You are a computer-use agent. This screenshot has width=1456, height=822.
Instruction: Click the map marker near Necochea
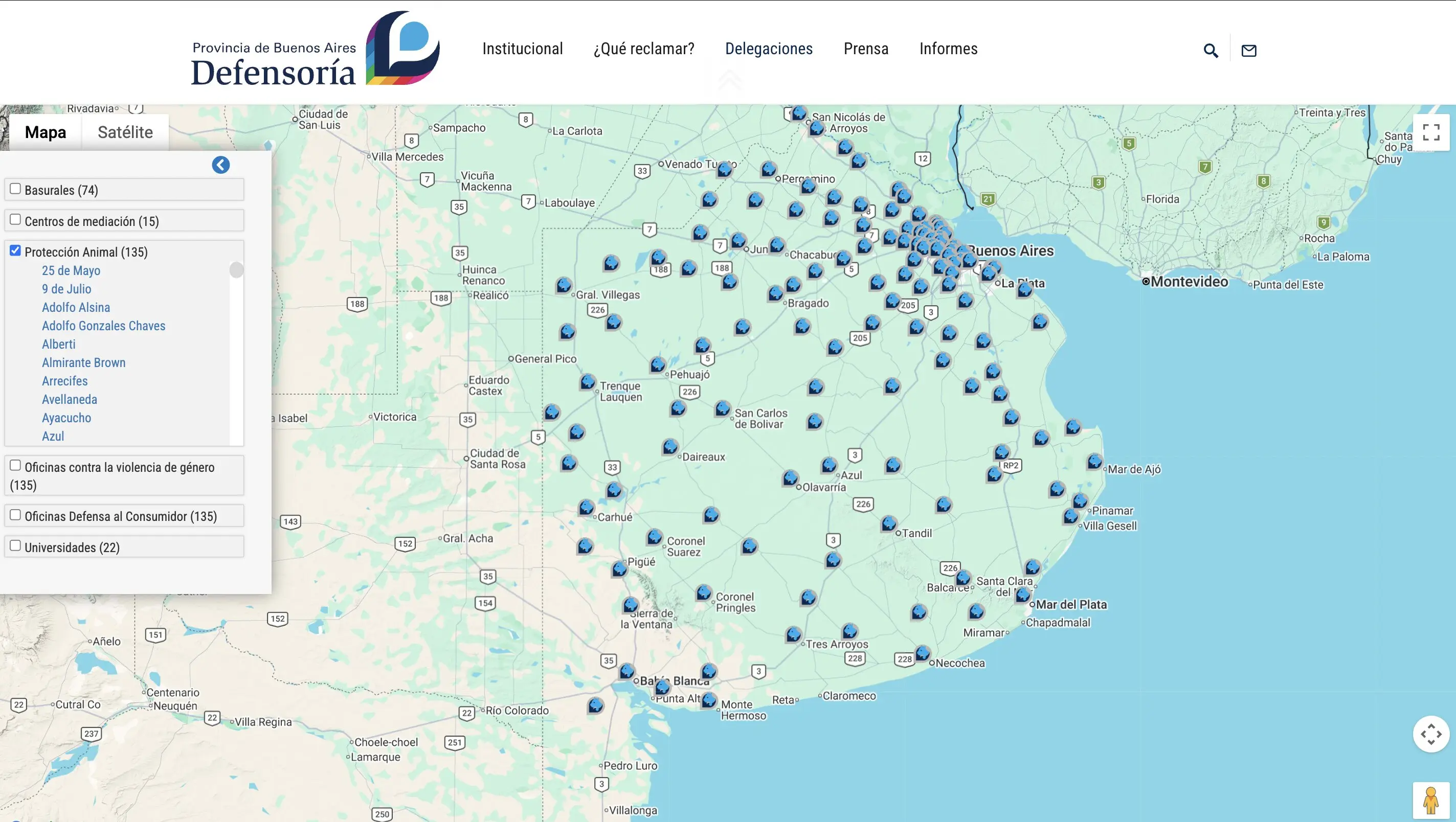tap(923, 653)
